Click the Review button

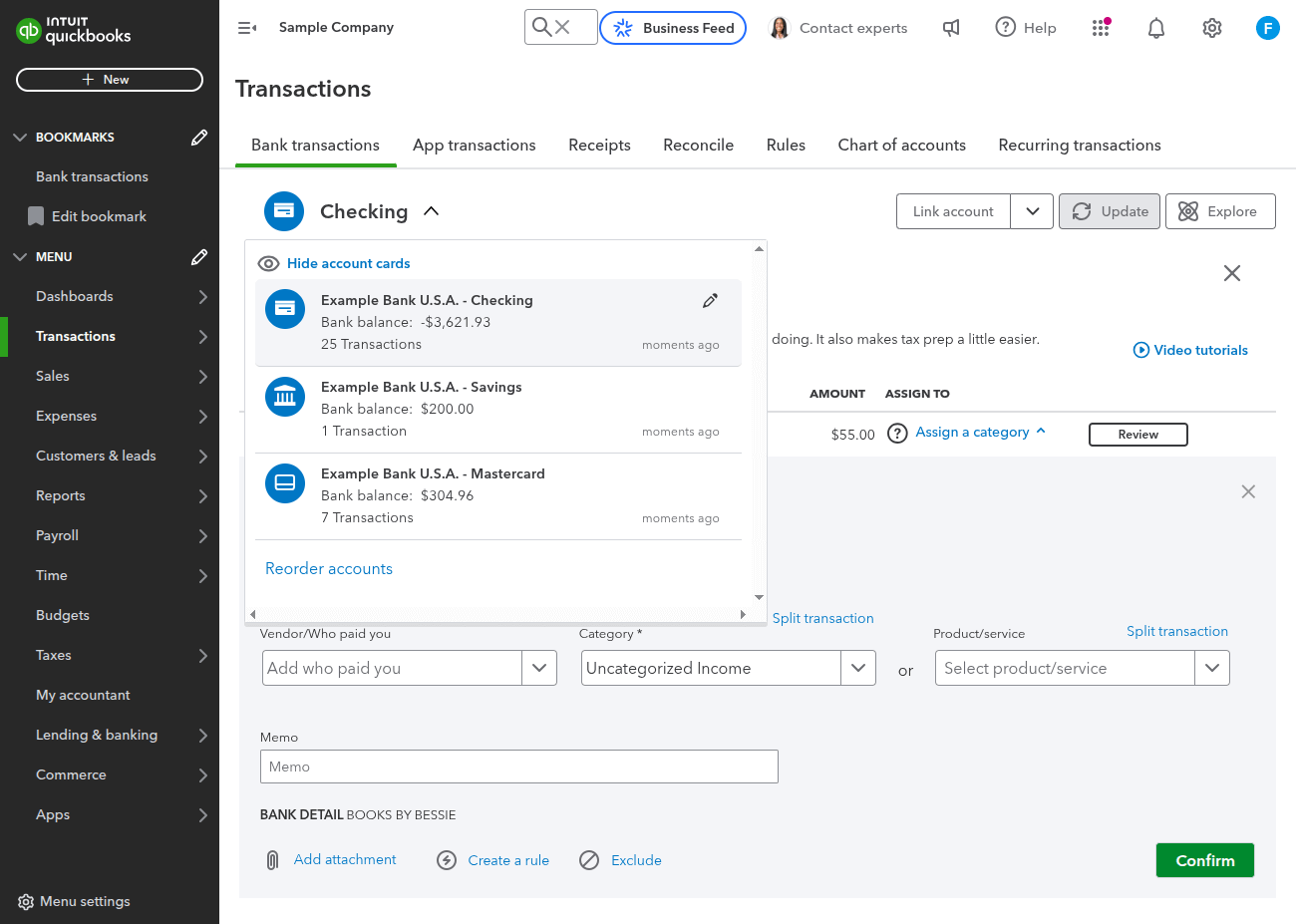click(x=1138, y=435)
